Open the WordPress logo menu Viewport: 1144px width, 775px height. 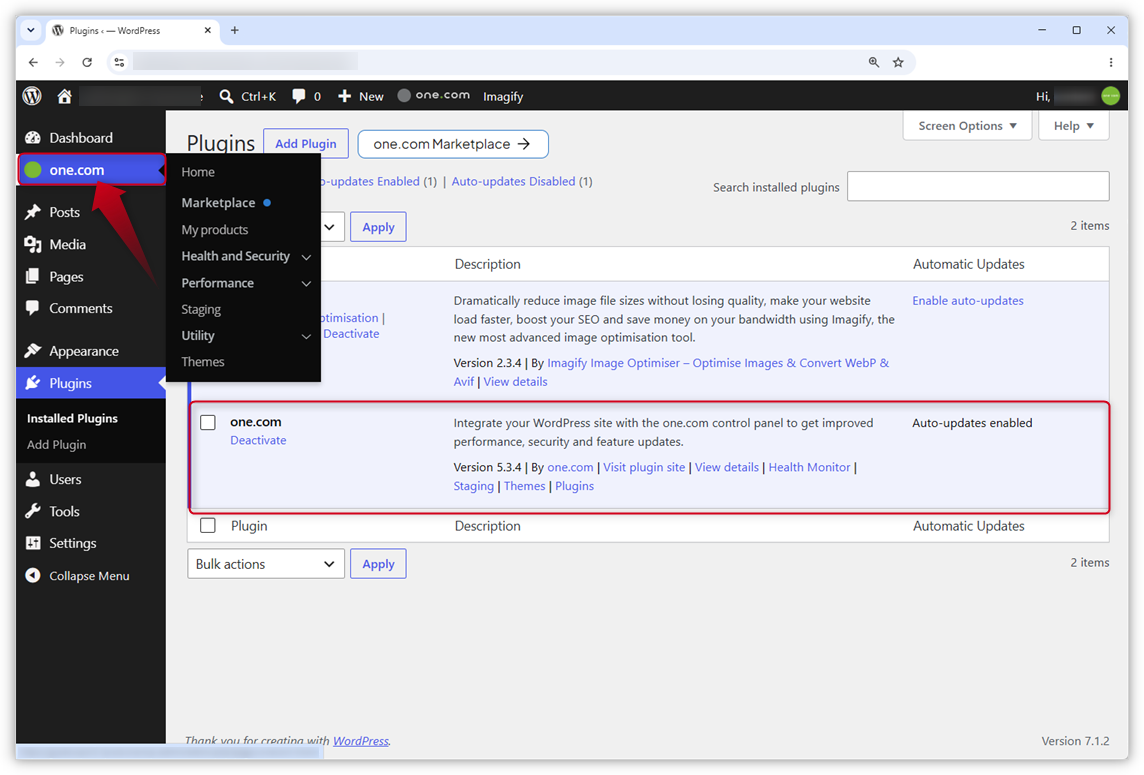click(32, 96)
